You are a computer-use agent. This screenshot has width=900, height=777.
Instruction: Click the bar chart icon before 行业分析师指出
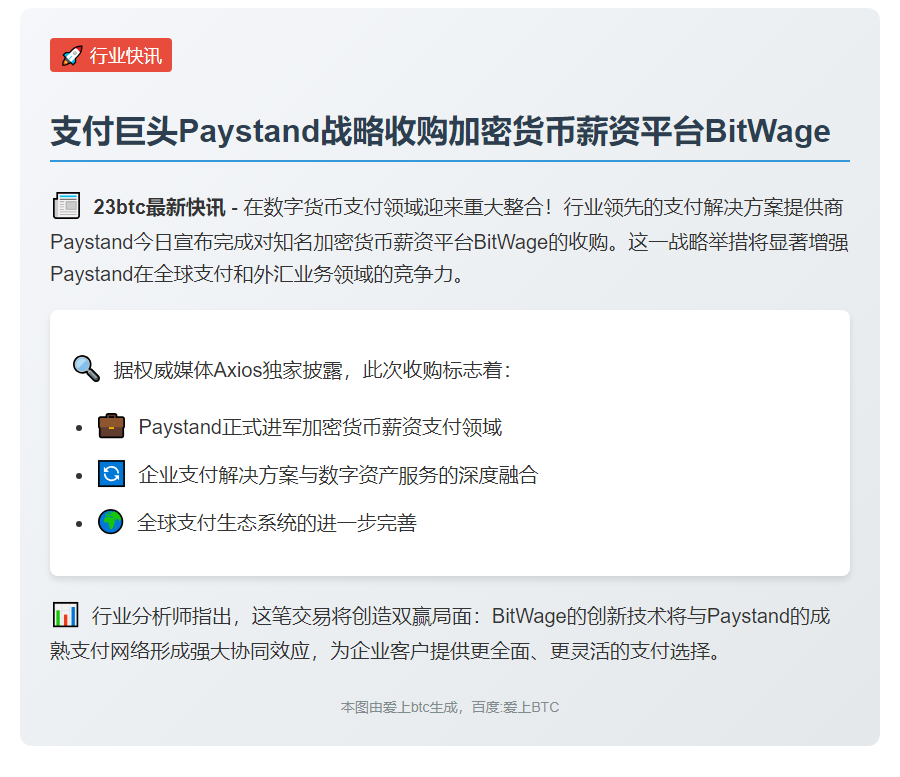(65, 615)
